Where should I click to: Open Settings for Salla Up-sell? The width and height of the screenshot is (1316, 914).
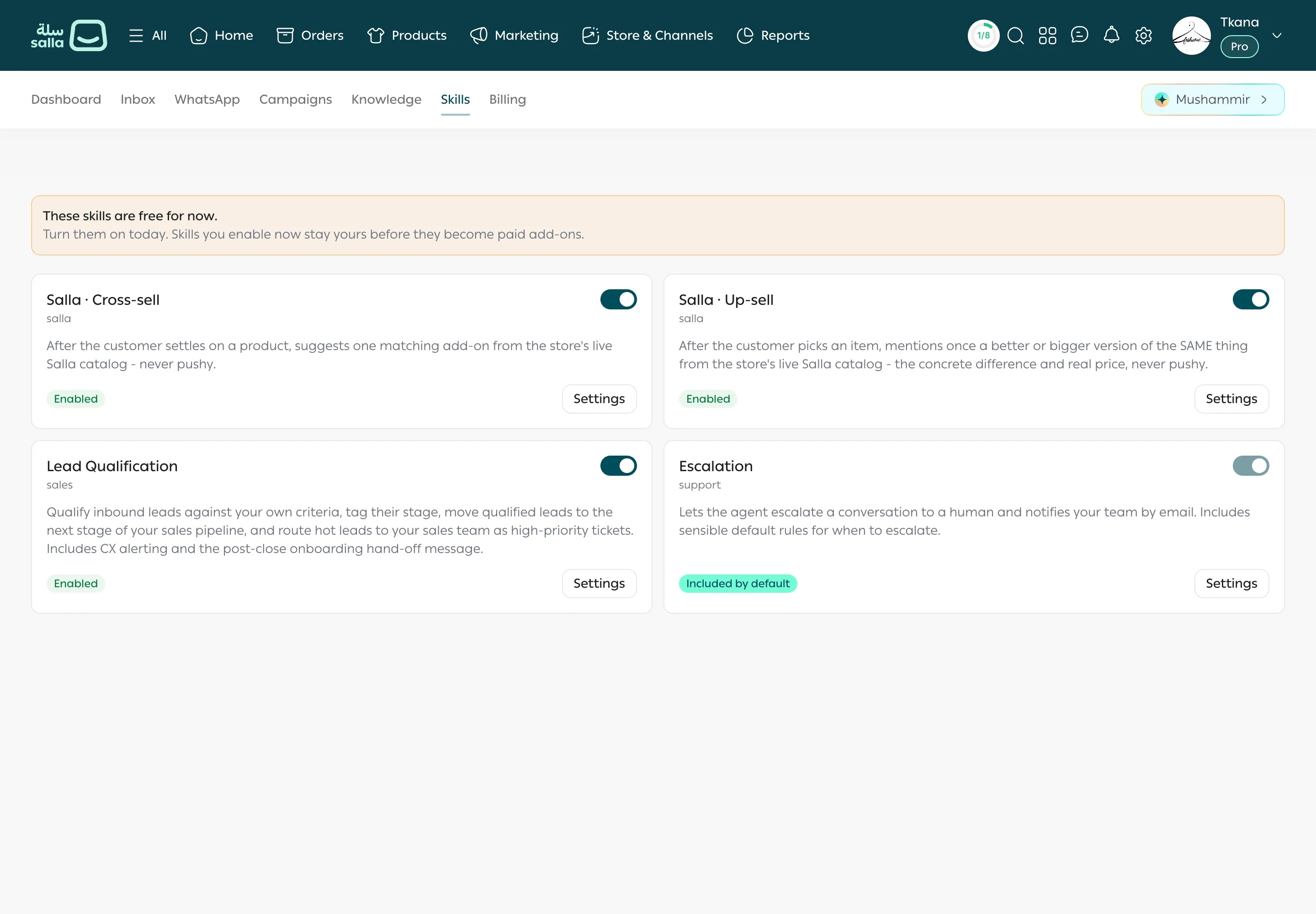click(1231, 399)
